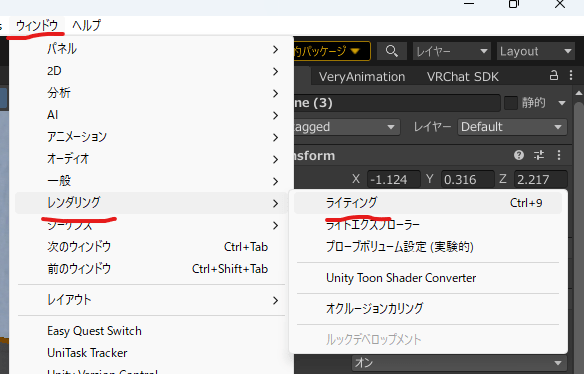Click the position X field
This screenshot has width=584, height=374.
394,180
